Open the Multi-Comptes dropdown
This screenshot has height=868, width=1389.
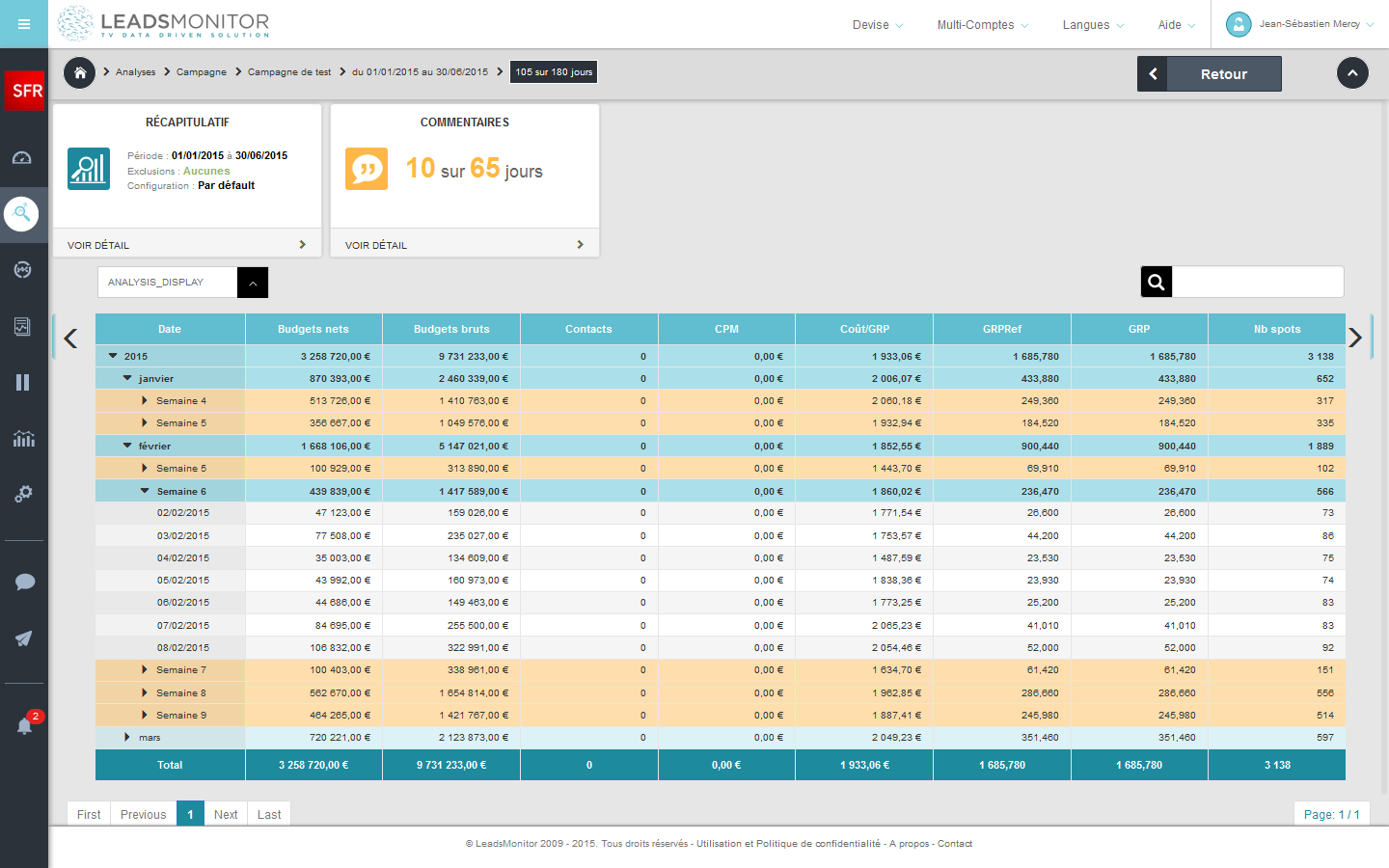point(983,25)
